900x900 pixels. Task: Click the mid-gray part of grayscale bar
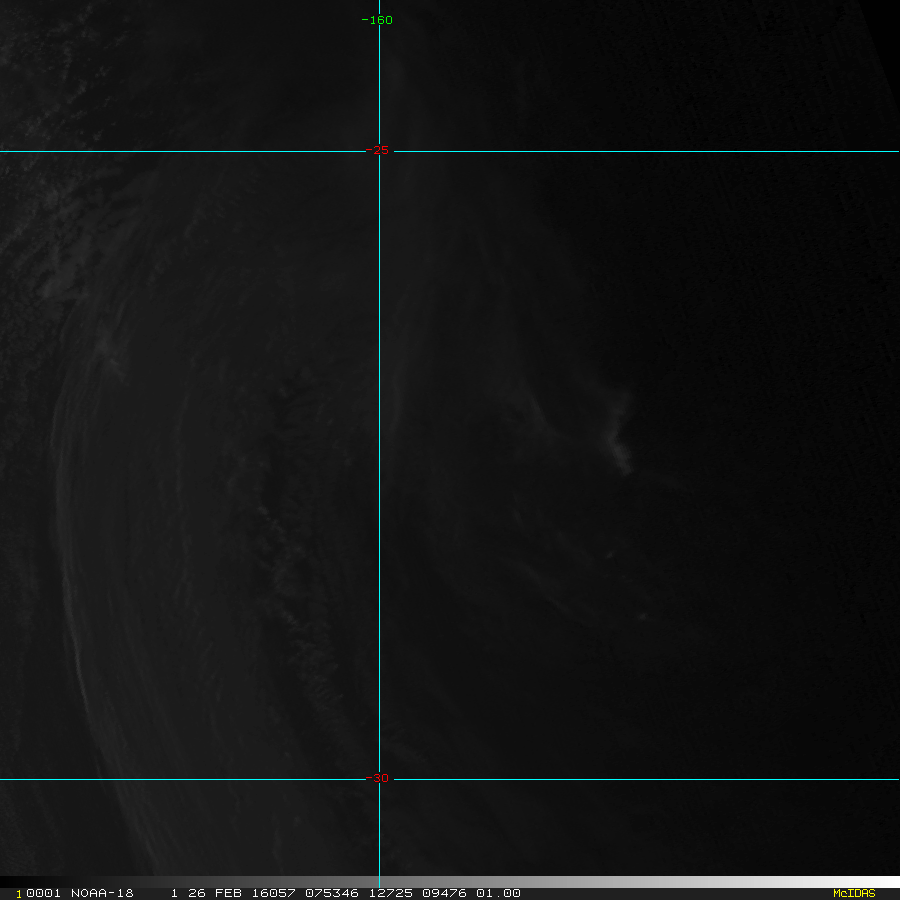click(450, 882)
